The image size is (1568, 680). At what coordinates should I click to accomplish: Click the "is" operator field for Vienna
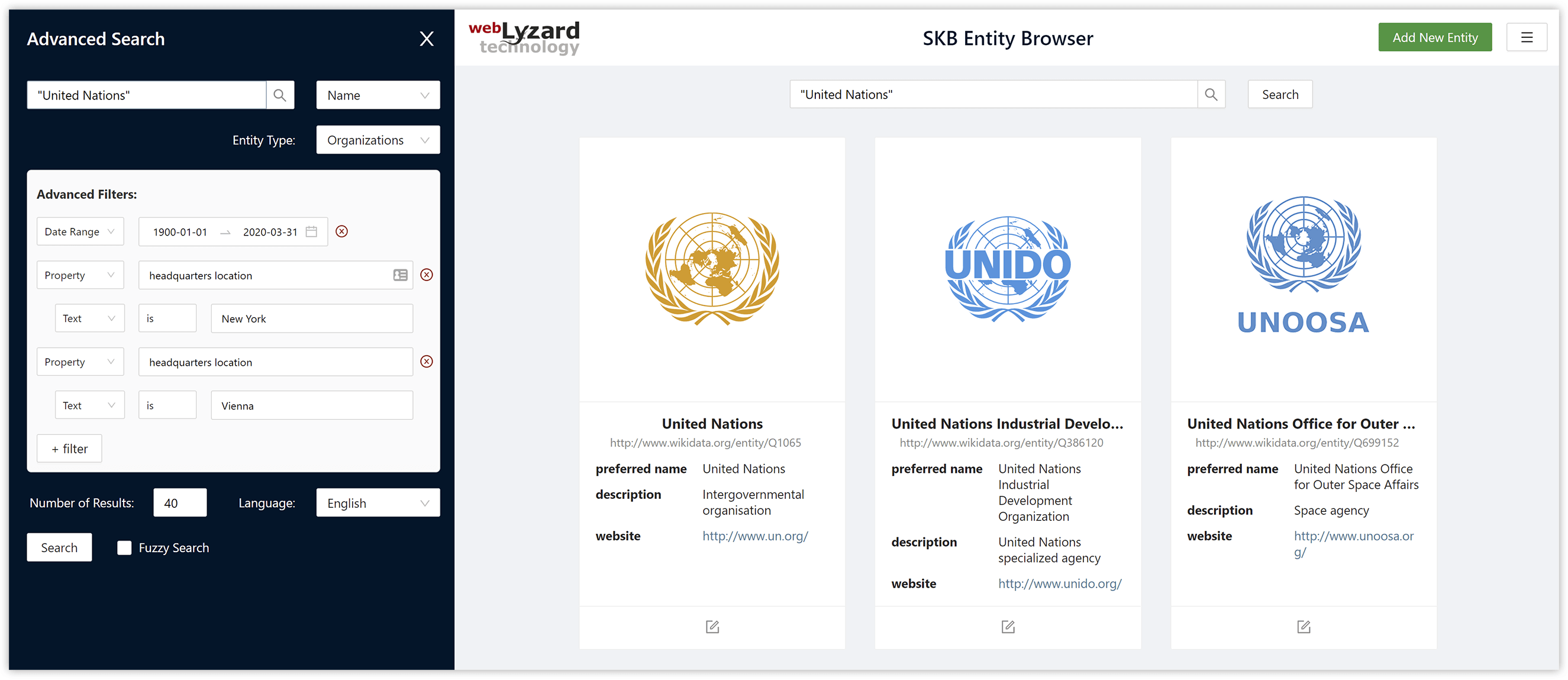tap(167, 405)
